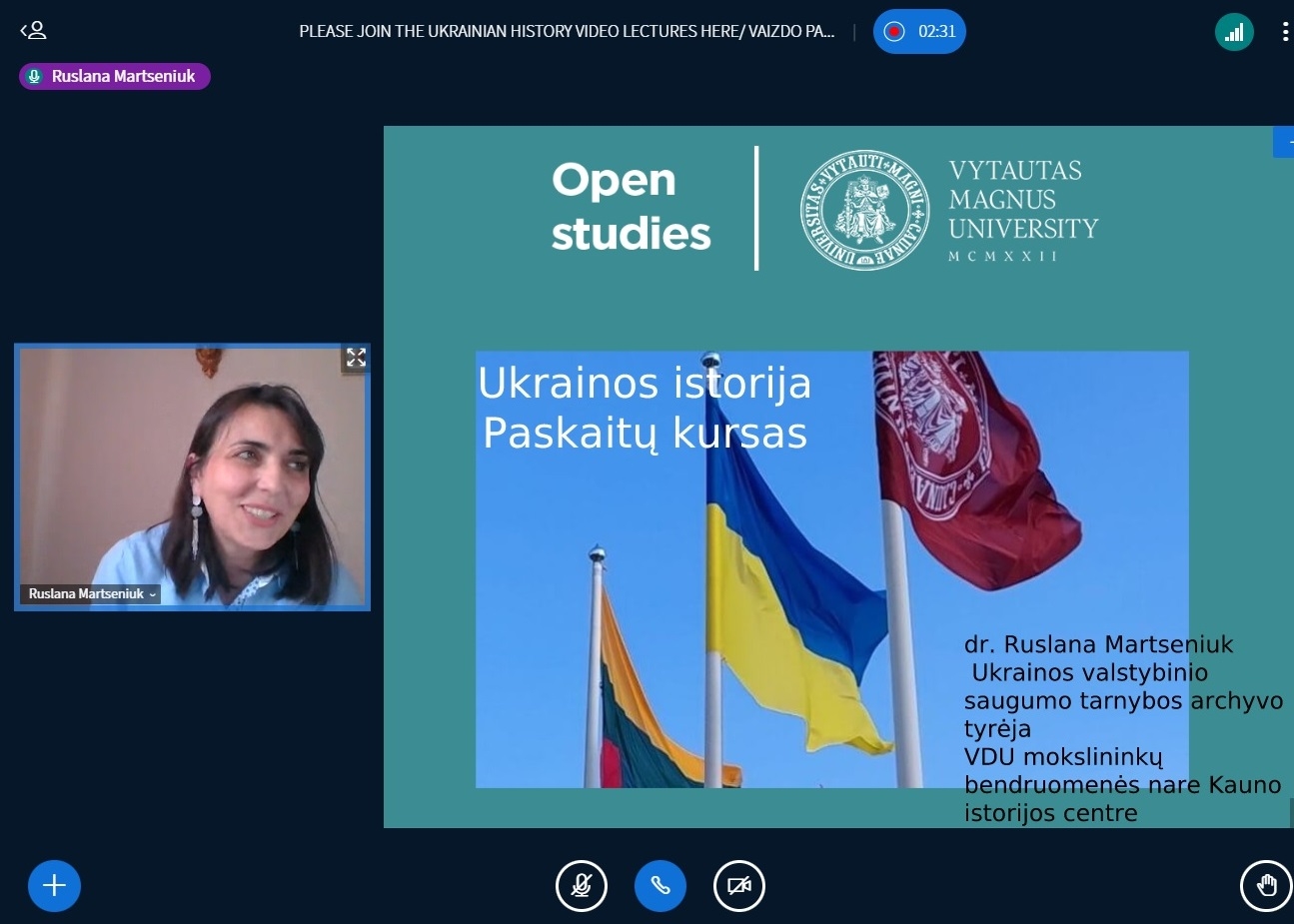Open the users list panel icon
1294x924 pixels.
coord(33,31)
